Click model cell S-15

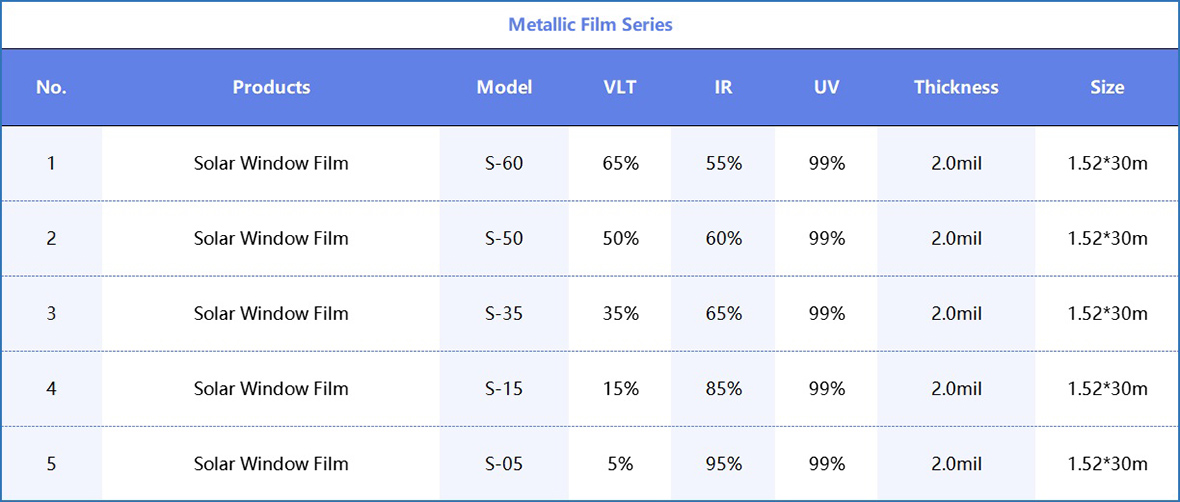coord(504,388)
